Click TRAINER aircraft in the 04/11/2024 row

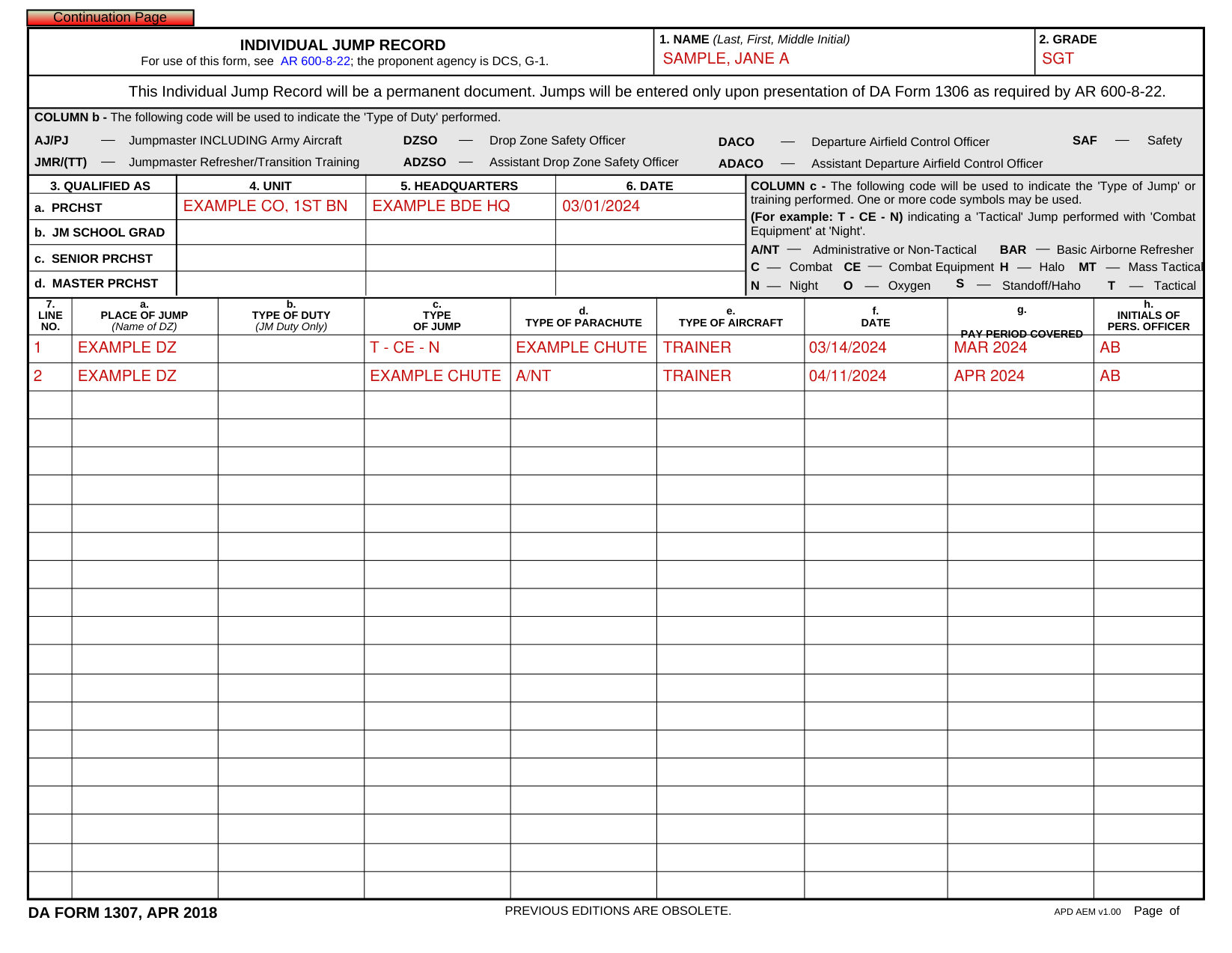(x=730, y=377)
